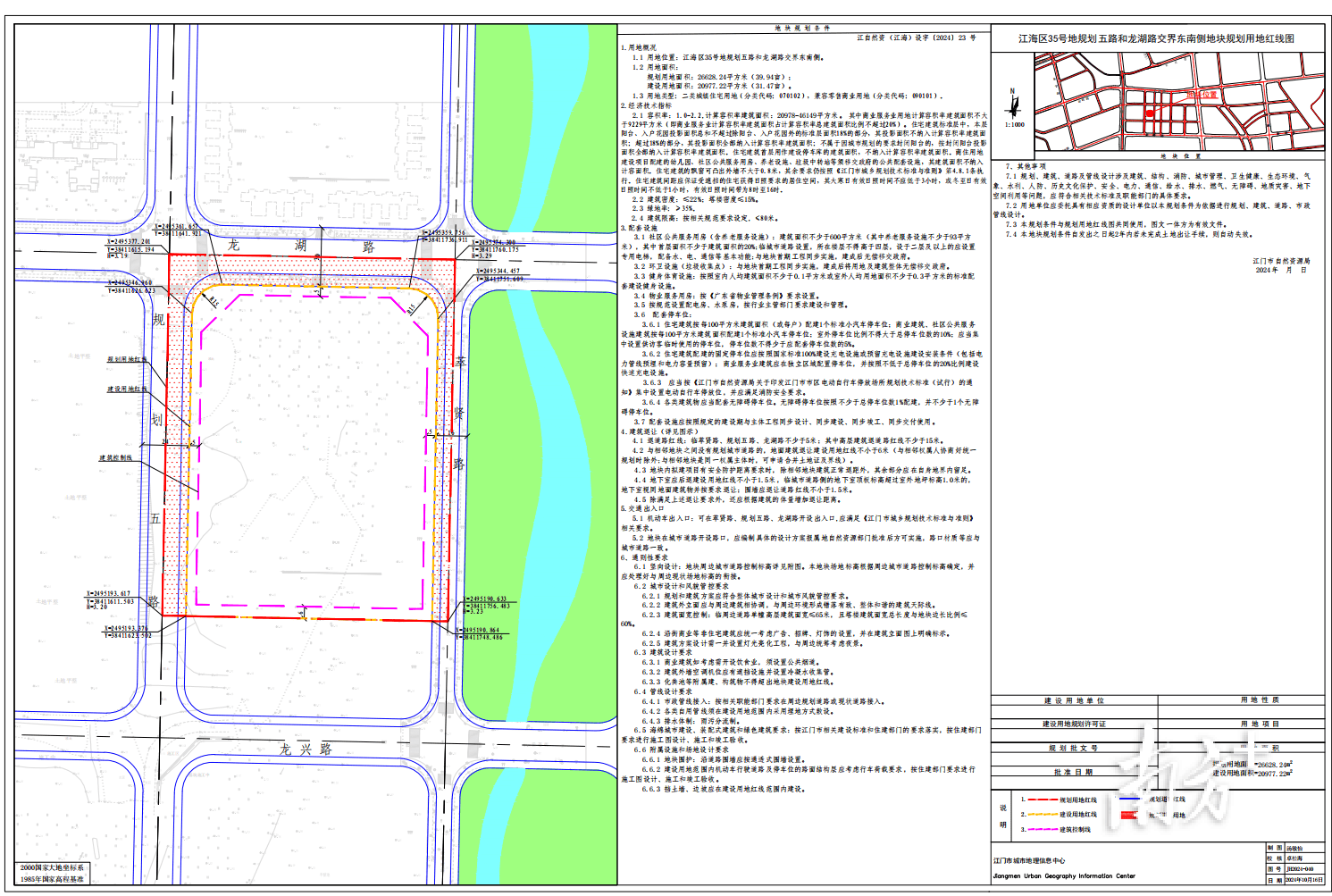Click the 规划用地红线 callout label on map

click(127, 359)
